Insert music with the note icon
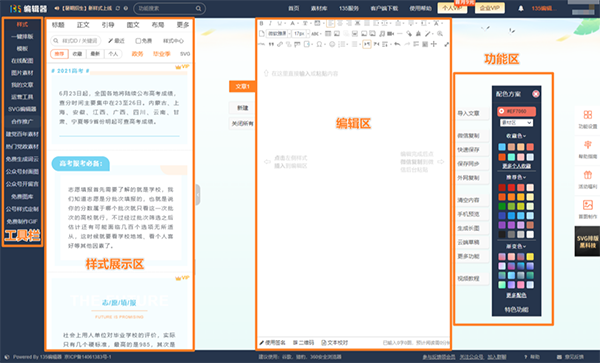 coord(382,34)
